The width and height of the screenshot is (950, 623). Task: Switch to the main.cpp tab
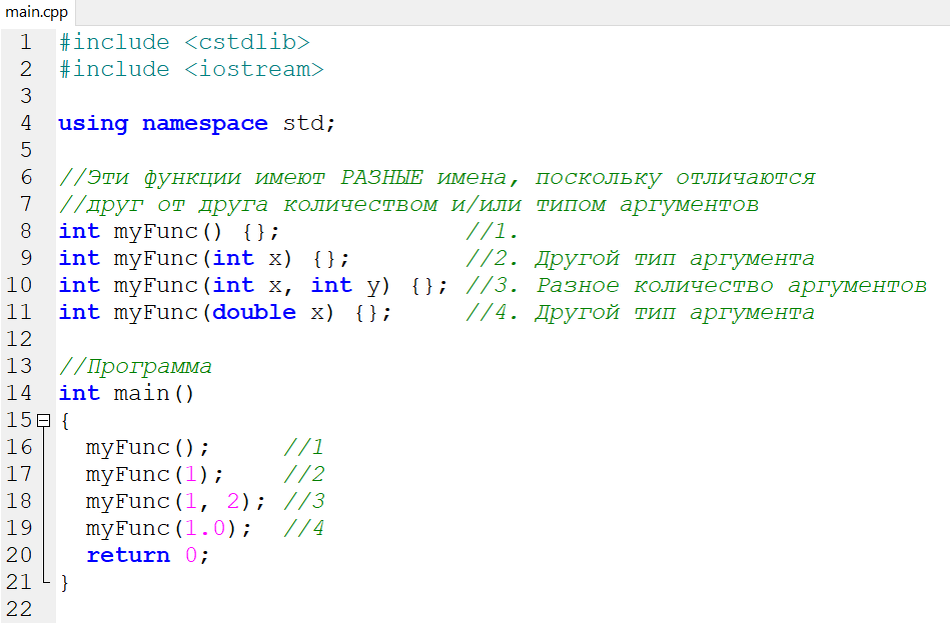point(37,12)
